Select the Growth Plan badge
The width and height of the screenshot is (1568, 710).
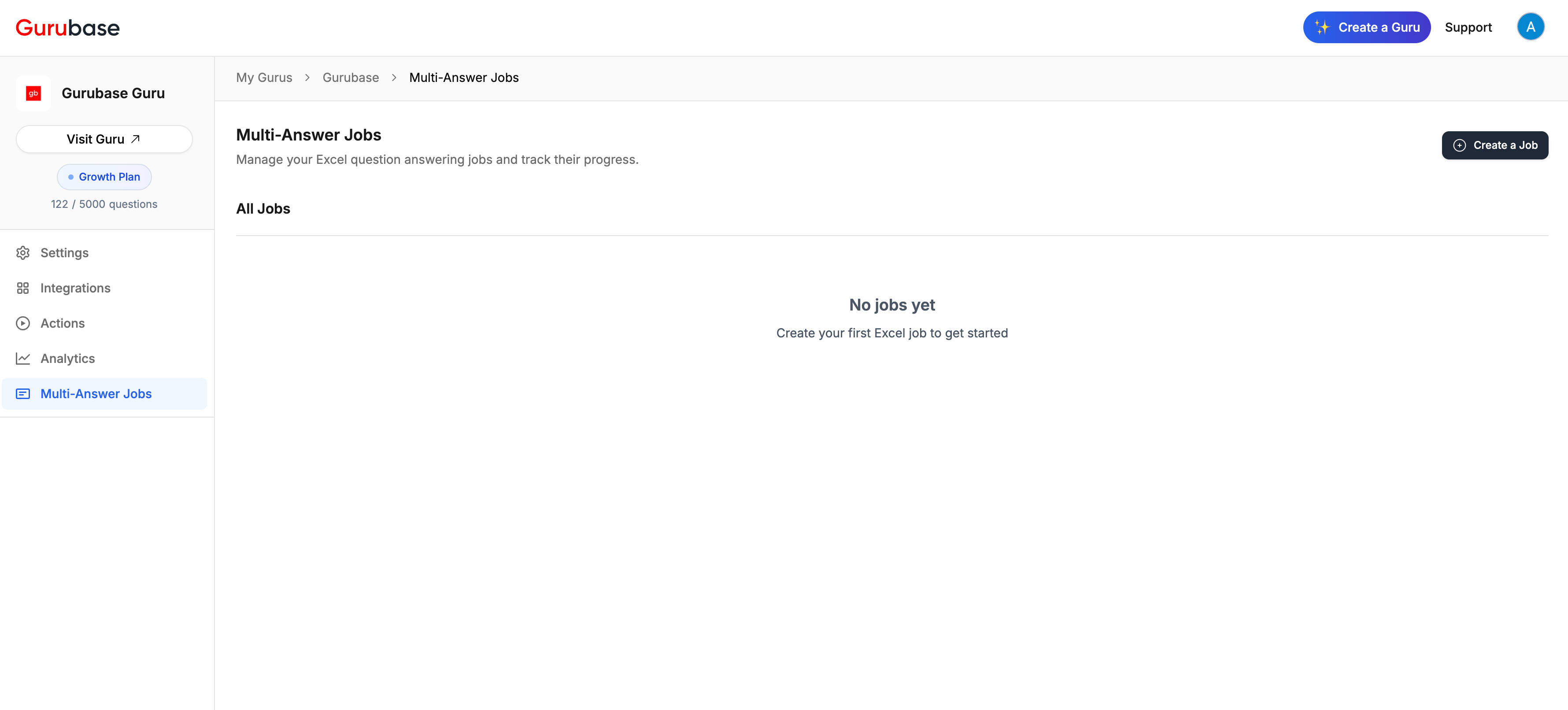tap(104, 177)
